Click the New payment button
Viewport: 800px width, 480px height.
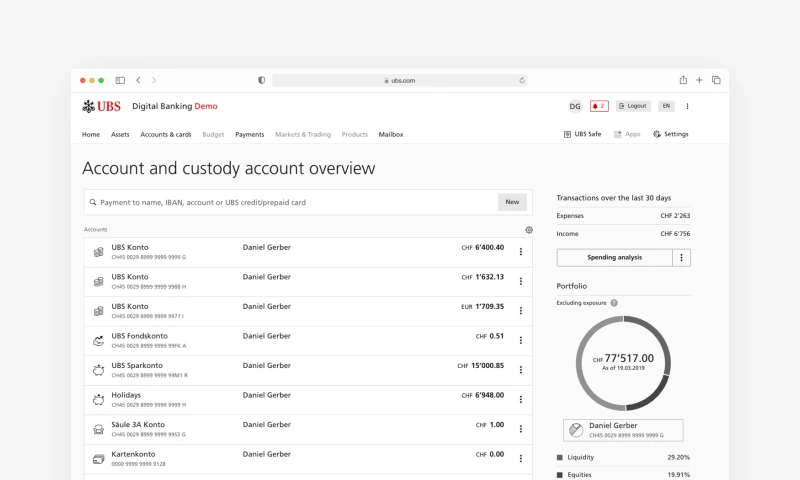[x=512, y=202]
